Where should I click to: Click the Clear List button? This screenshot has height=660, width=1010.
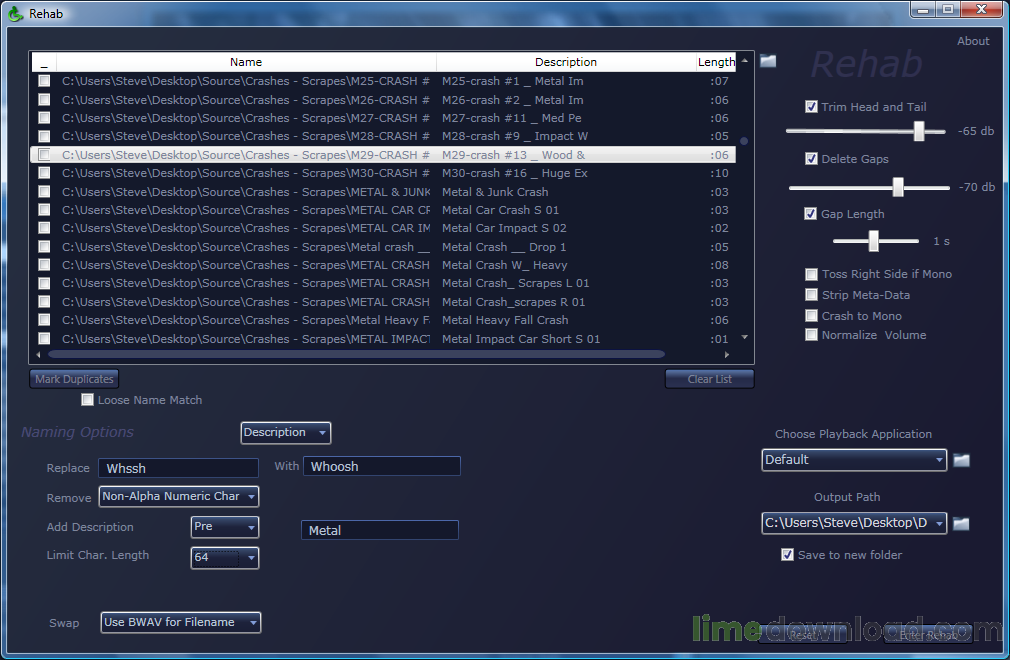tap(709, 379)
